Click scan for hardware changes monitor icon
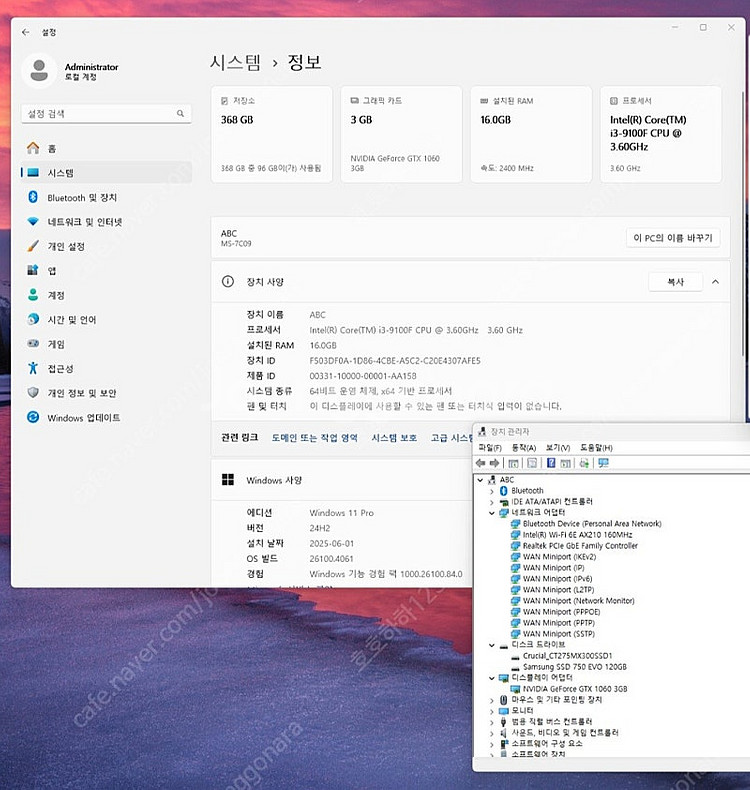Screen dimensions: 750x790 pyautogui.click(x=603, y=463)
